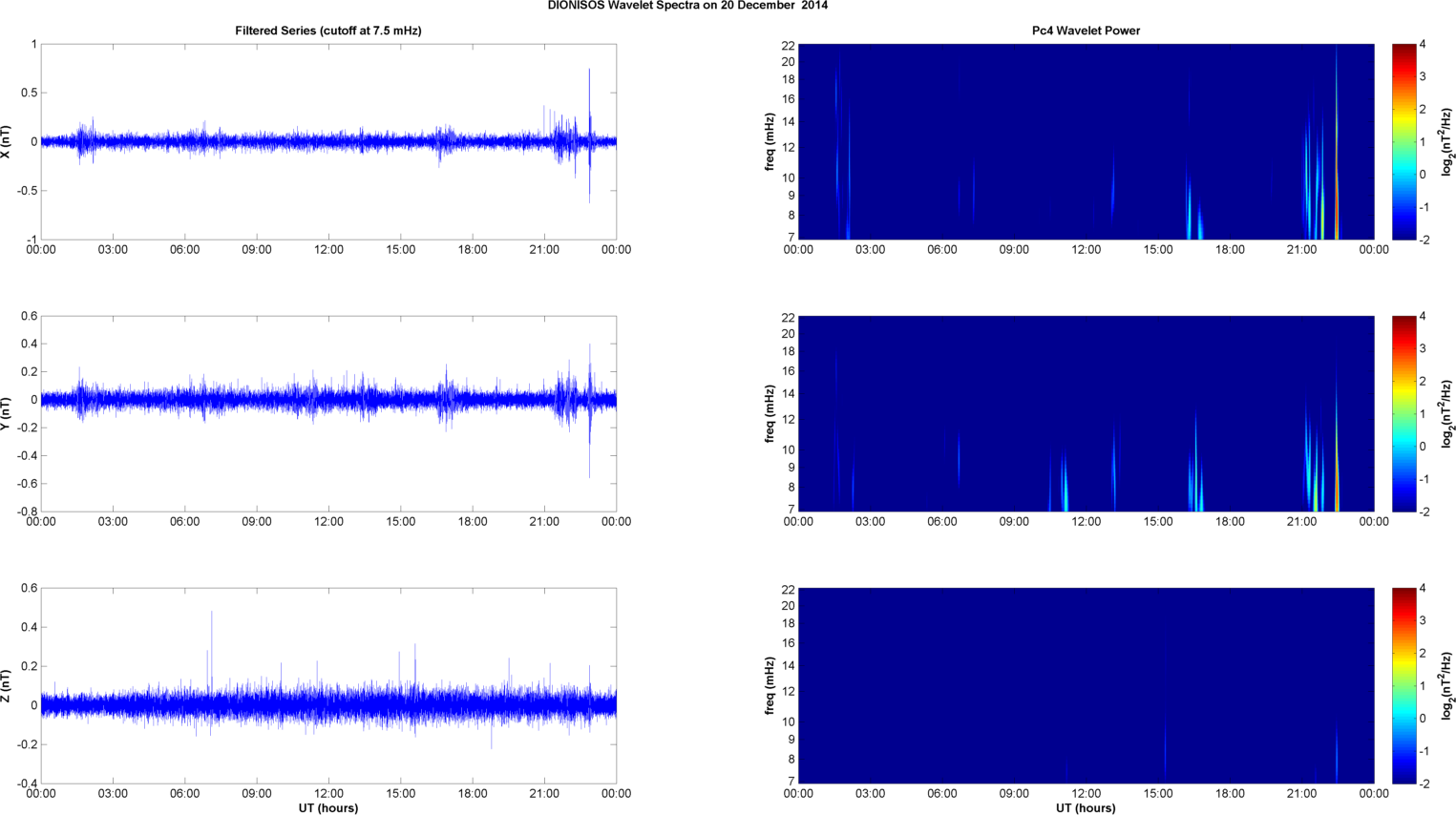Image resolution: width=1456 pixels, height=815 pixels.
Task: Click the 15:00 tick under the bottom spectrogram
Action: (x=1158, y=794)
